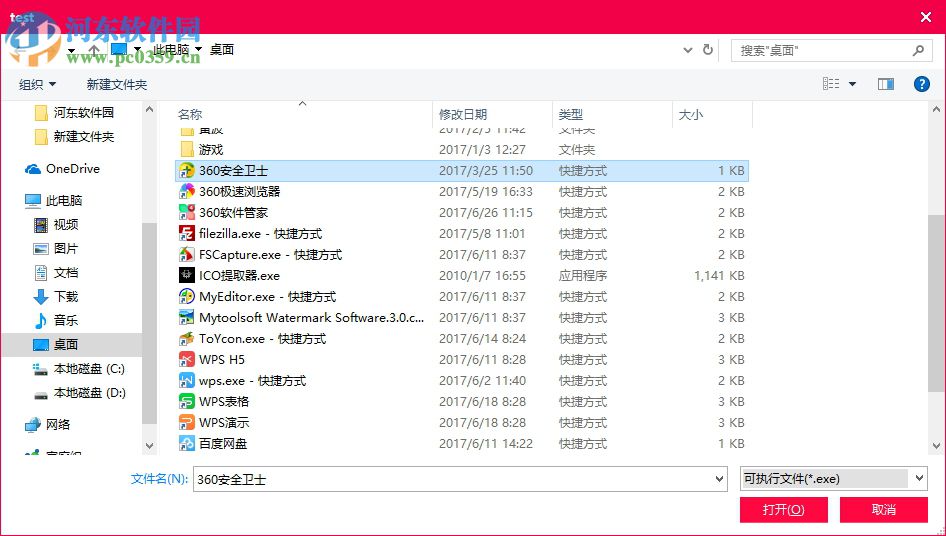Open 新建文件夹 folder in the sidebar
This screenshot has width=946, height=536.
pyautogui.click(x=74, y=136)
